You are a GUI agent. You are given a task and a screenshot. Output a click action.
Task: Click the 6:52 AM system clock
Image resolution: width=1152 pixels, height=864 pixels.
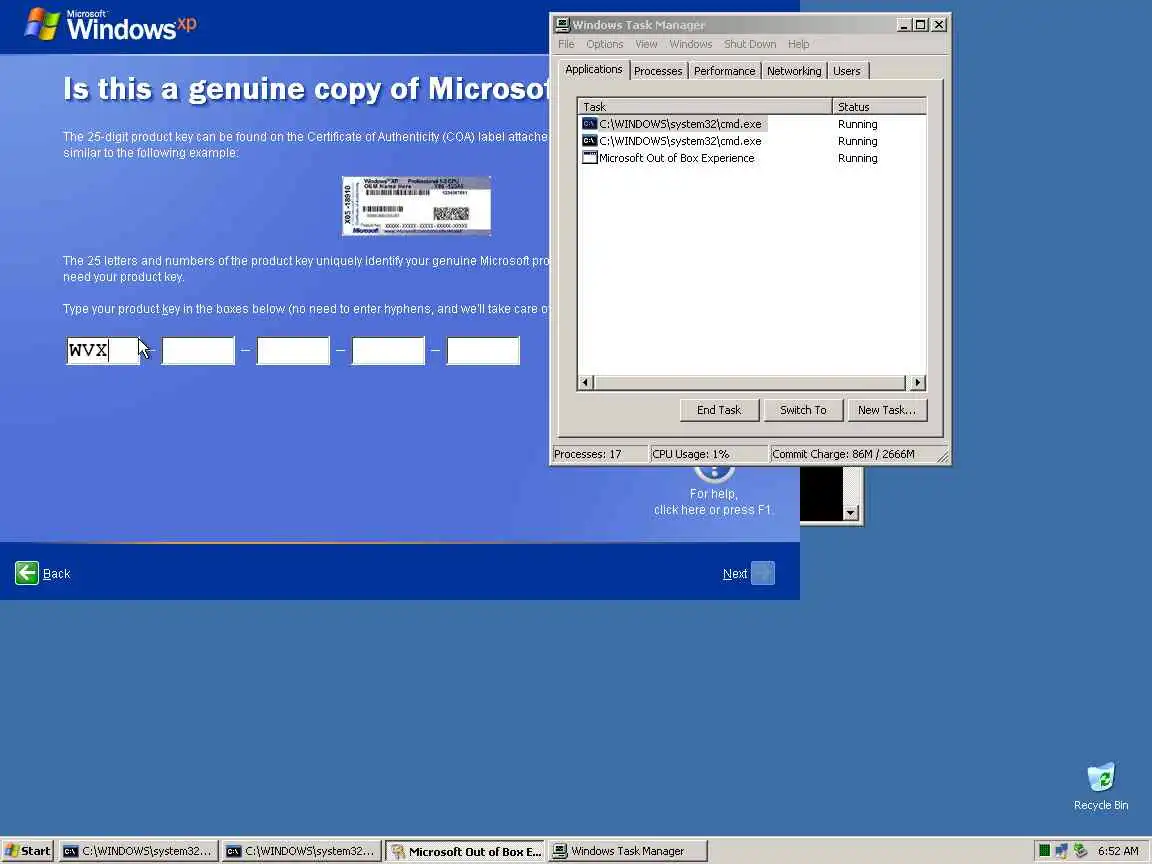pyautogui.click(x=1118, y=851)
